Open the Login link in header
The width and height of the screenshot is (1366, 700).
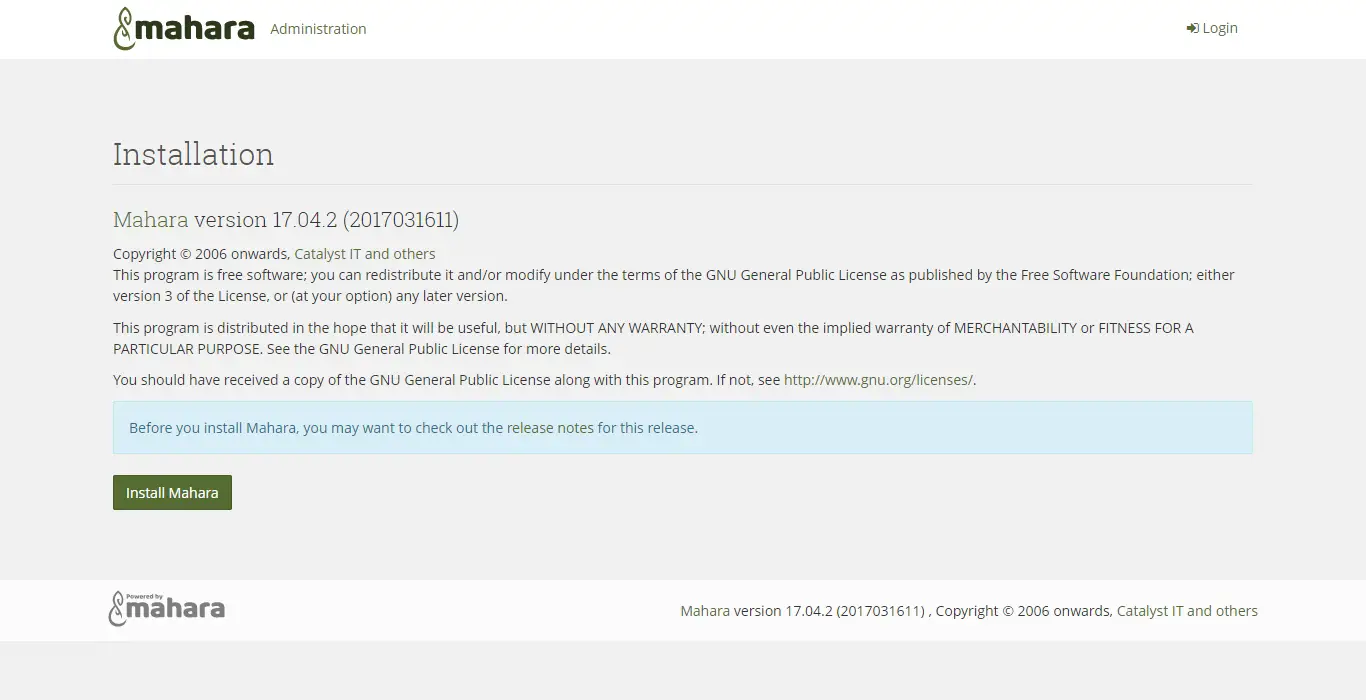pos(1212,28)
